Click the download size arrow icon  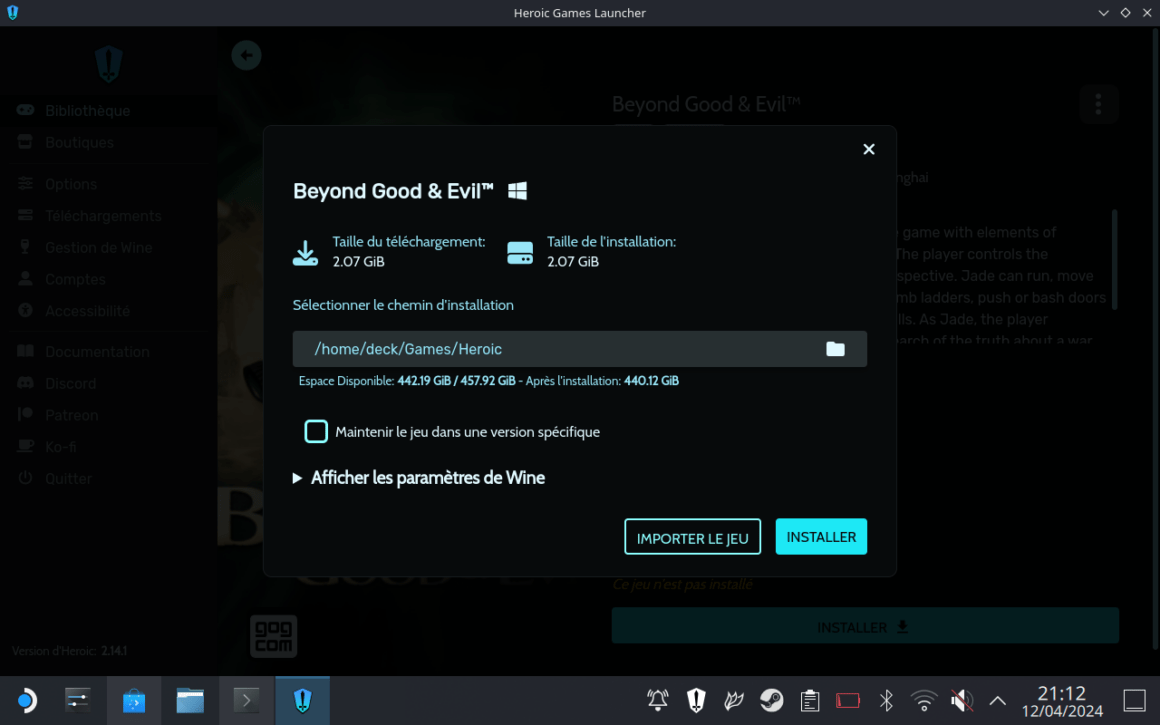tap(305, 252)
